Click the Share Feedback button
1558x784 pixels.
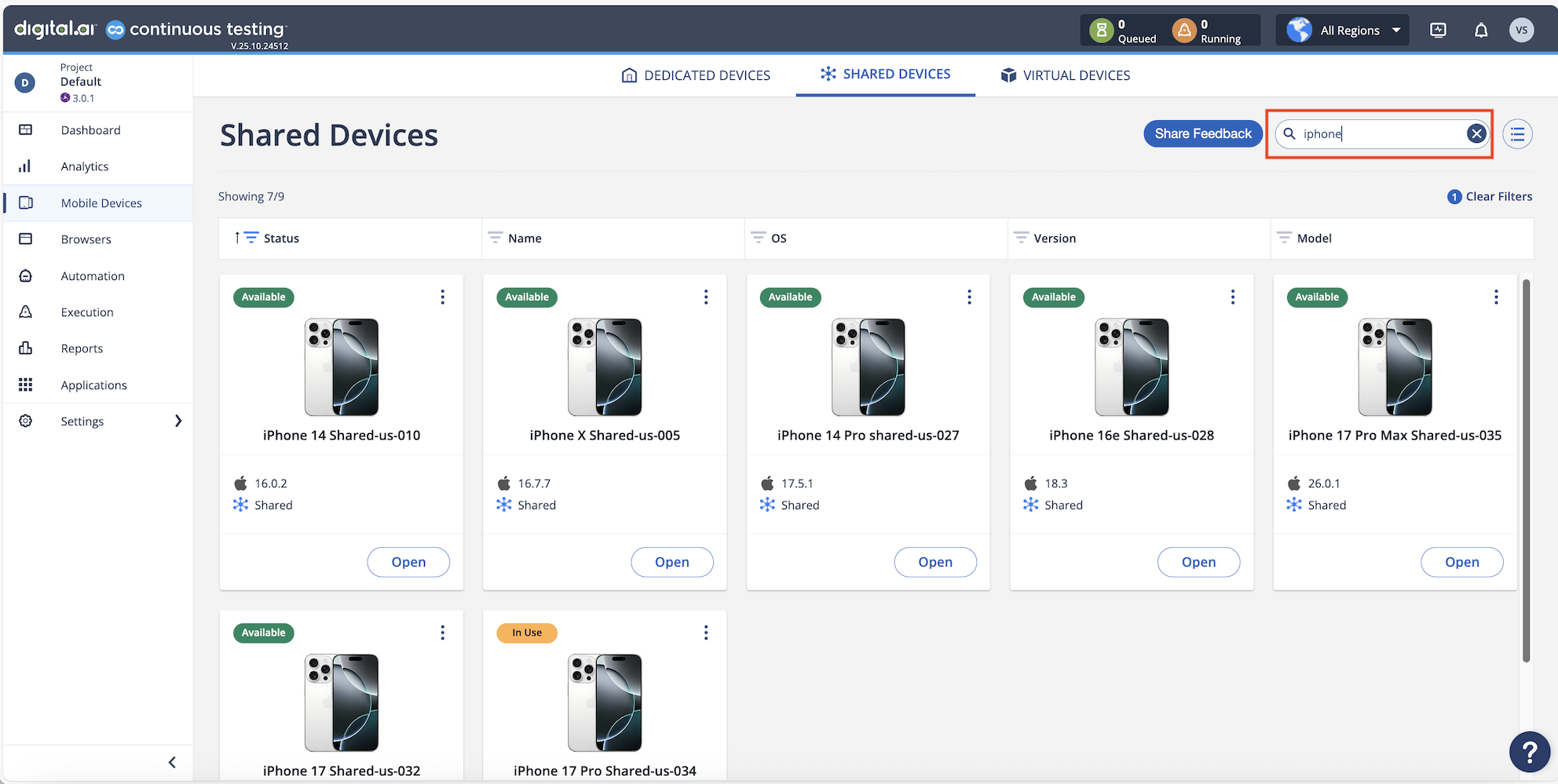(1202, 134)
